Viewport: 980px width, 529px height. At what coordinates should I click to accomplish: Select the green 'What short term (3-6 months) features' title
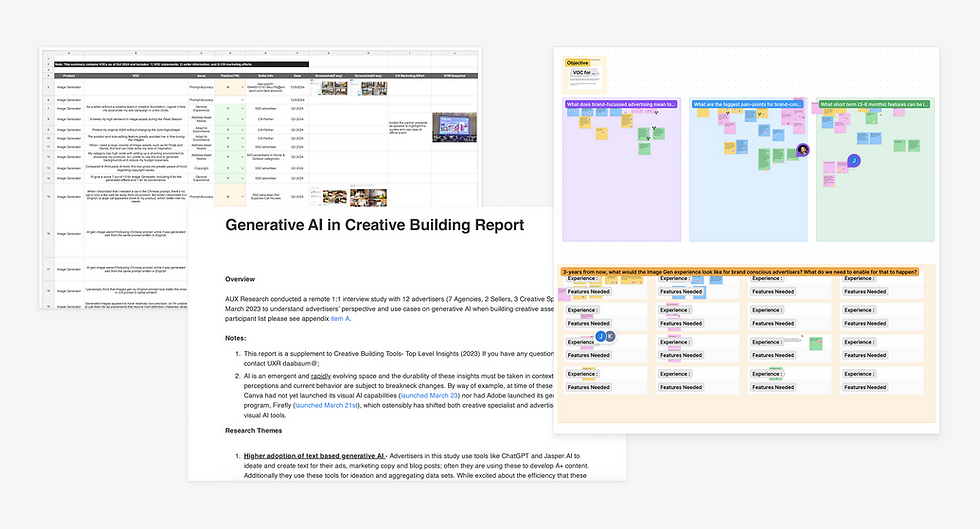[874, 104]
